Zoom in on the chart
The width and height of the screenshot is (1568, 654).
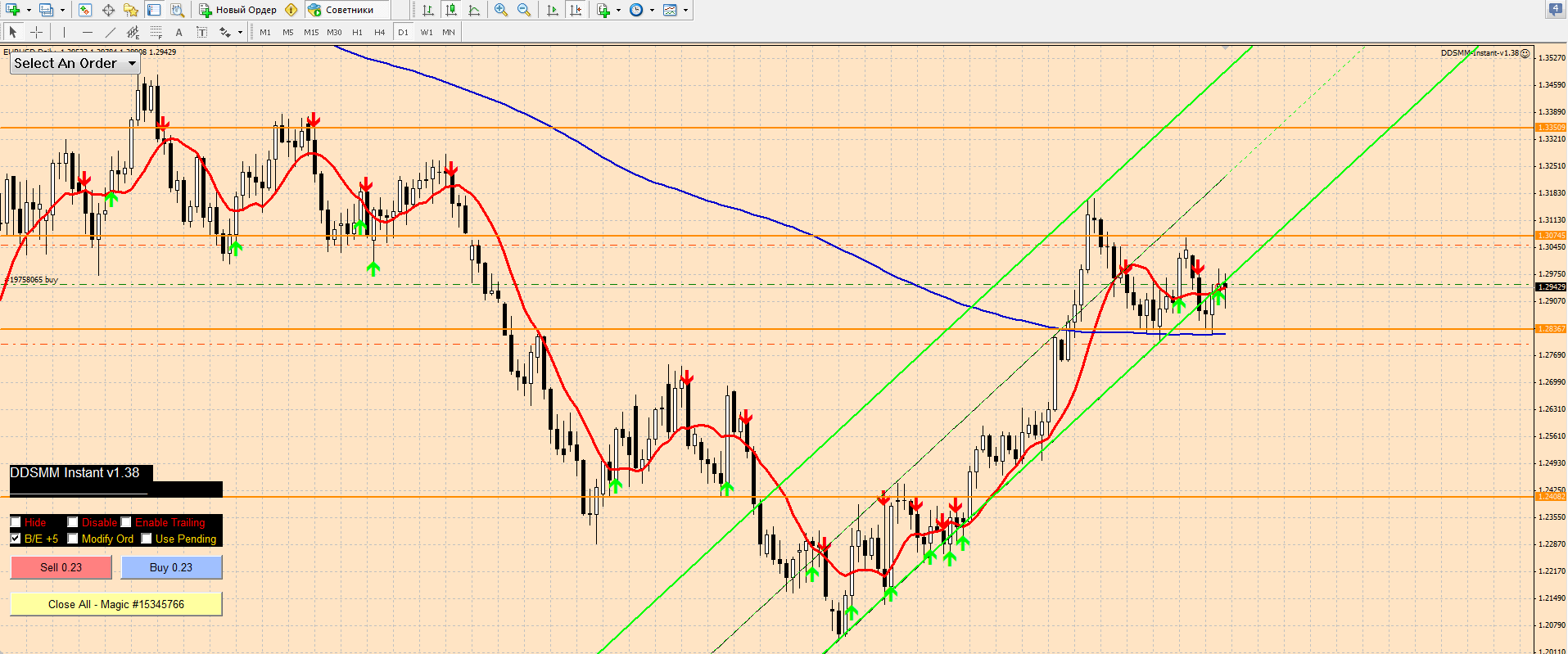pos(501,10)
